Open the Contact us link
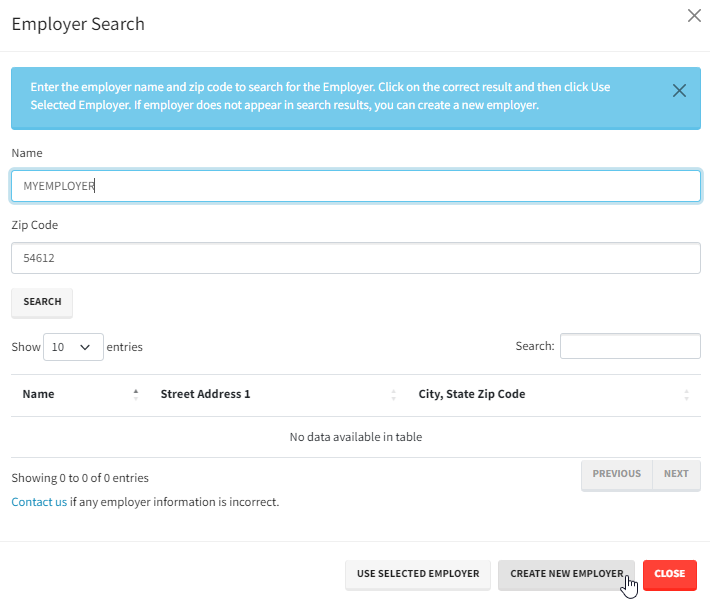The width and height of the screenshot is (710, 604). coord(39,502)
